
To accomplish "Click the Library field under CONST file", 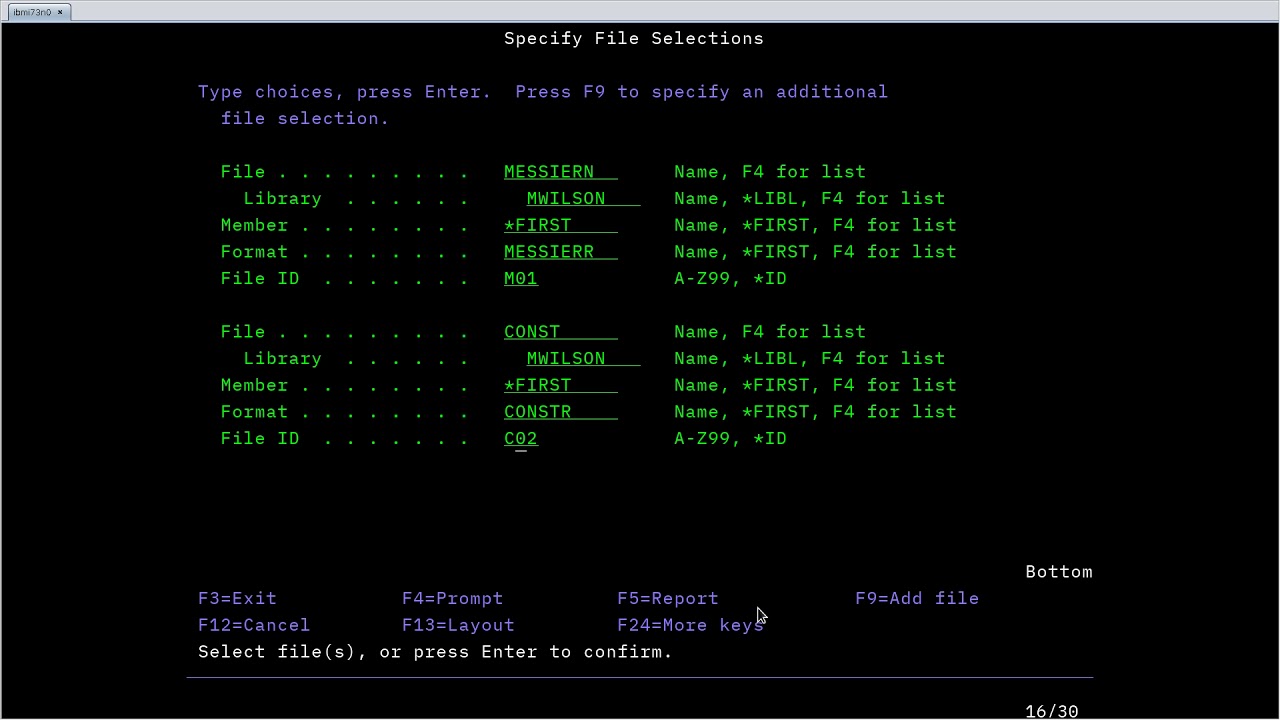I will tap(583, 359).
